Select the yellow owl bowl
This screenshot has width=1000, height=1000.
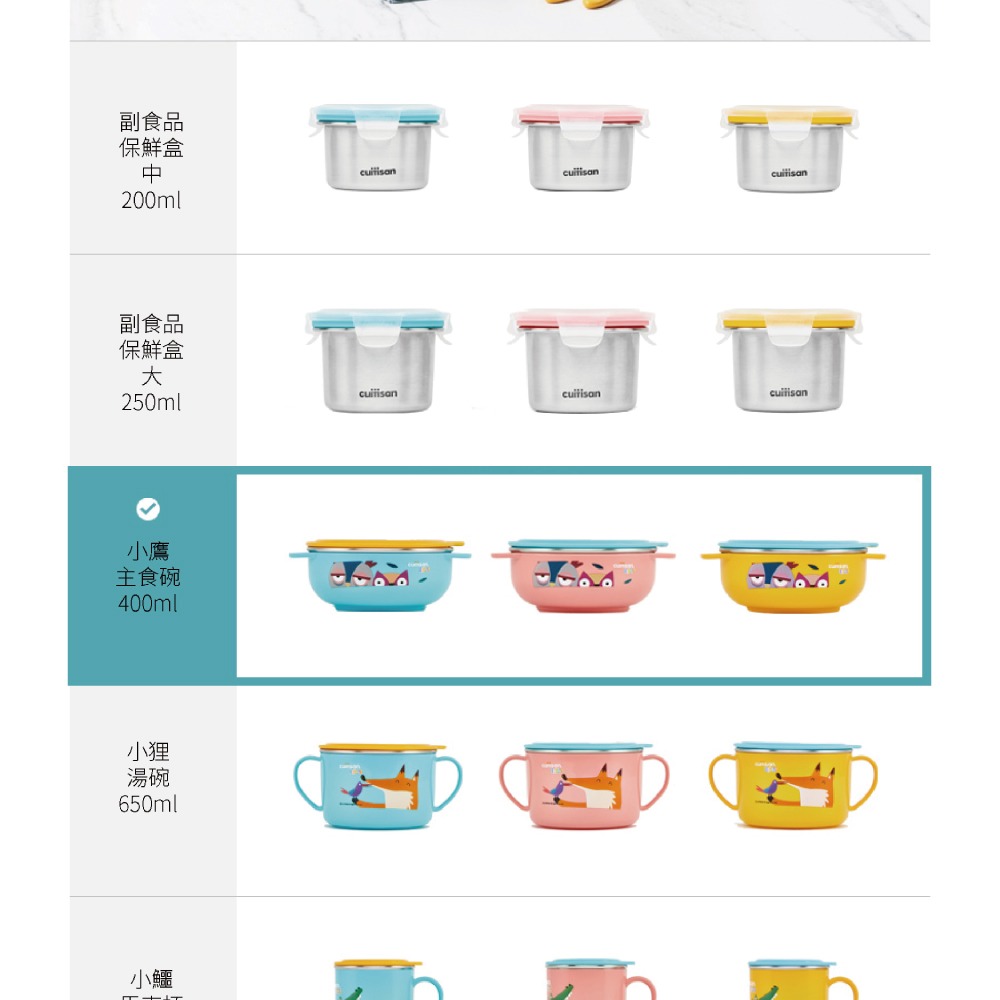click(x=793, y=577)
